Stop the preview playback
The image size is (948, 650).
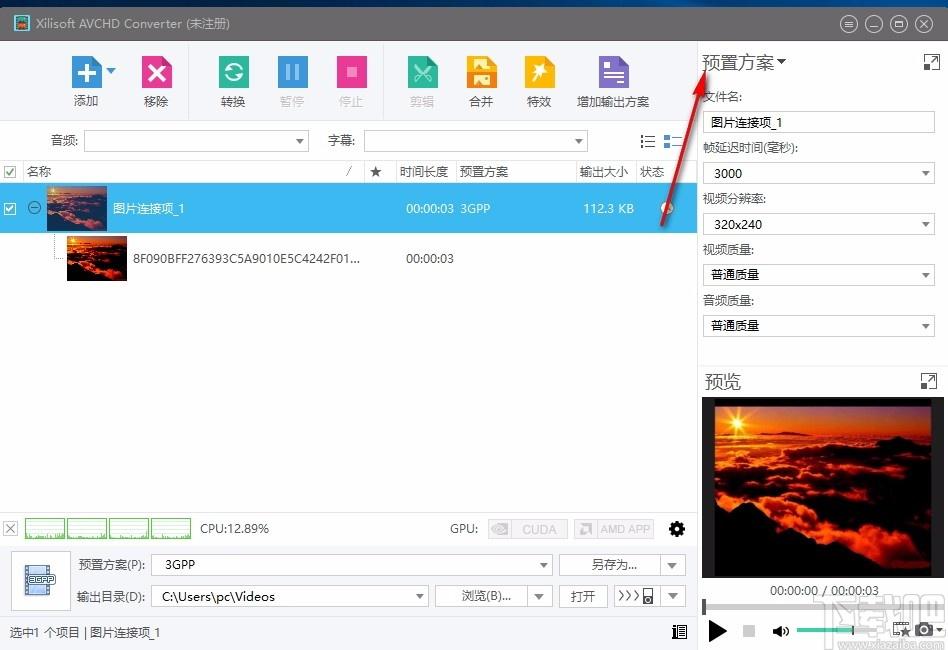(748, 631)
